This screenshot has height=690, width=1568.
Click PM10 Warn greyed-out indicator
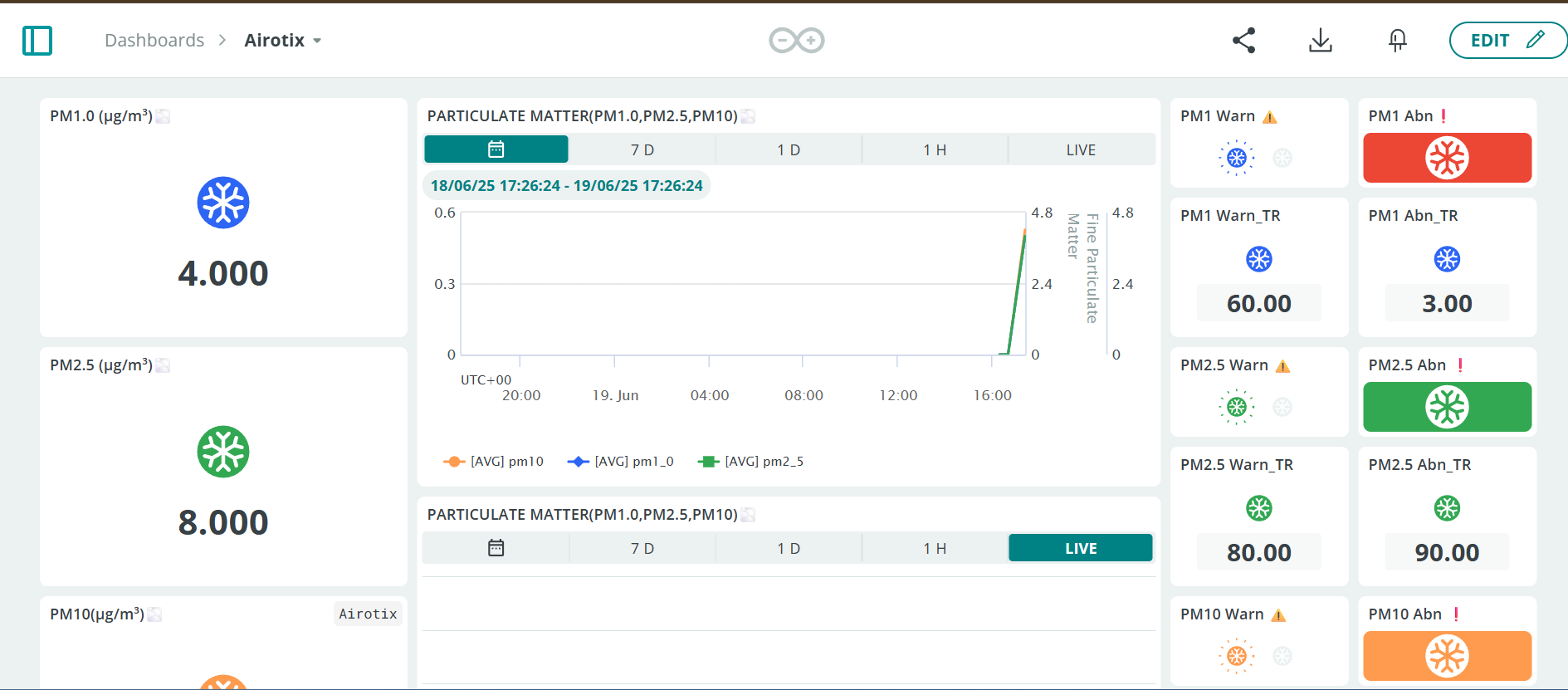[1282, 656]
